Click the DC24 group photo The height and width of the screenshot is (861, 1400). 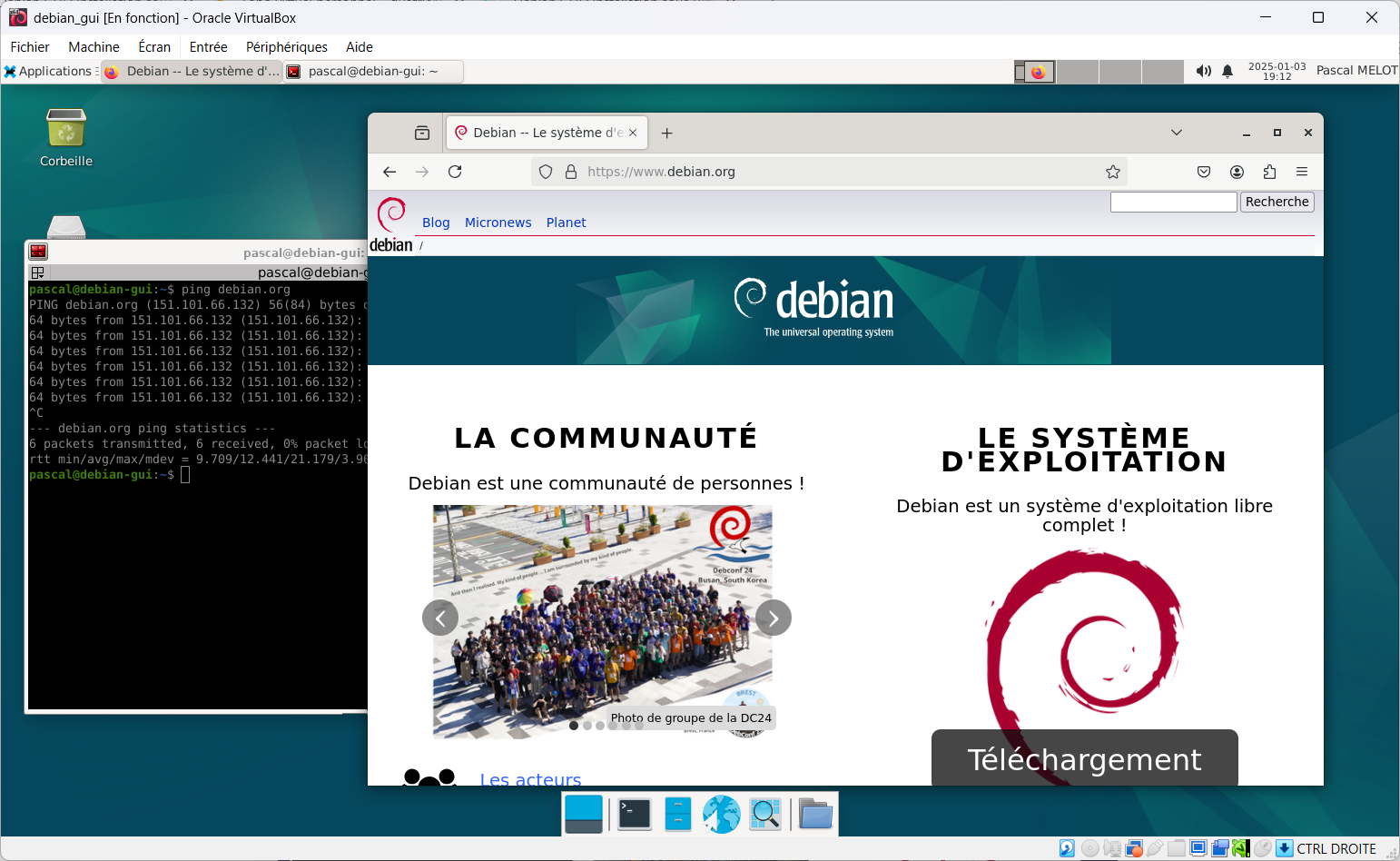pyautogui.click(x=603, y=621)
